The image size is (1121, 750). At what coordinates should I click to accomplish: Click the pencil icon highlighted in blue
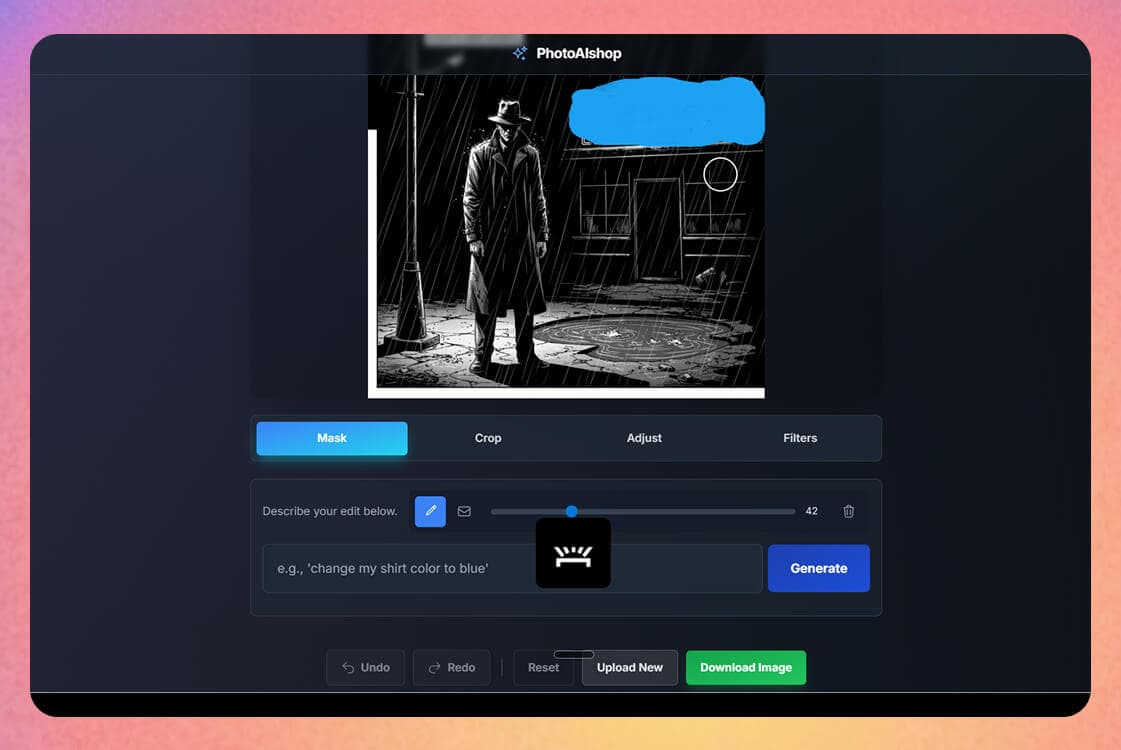[430, 511]
